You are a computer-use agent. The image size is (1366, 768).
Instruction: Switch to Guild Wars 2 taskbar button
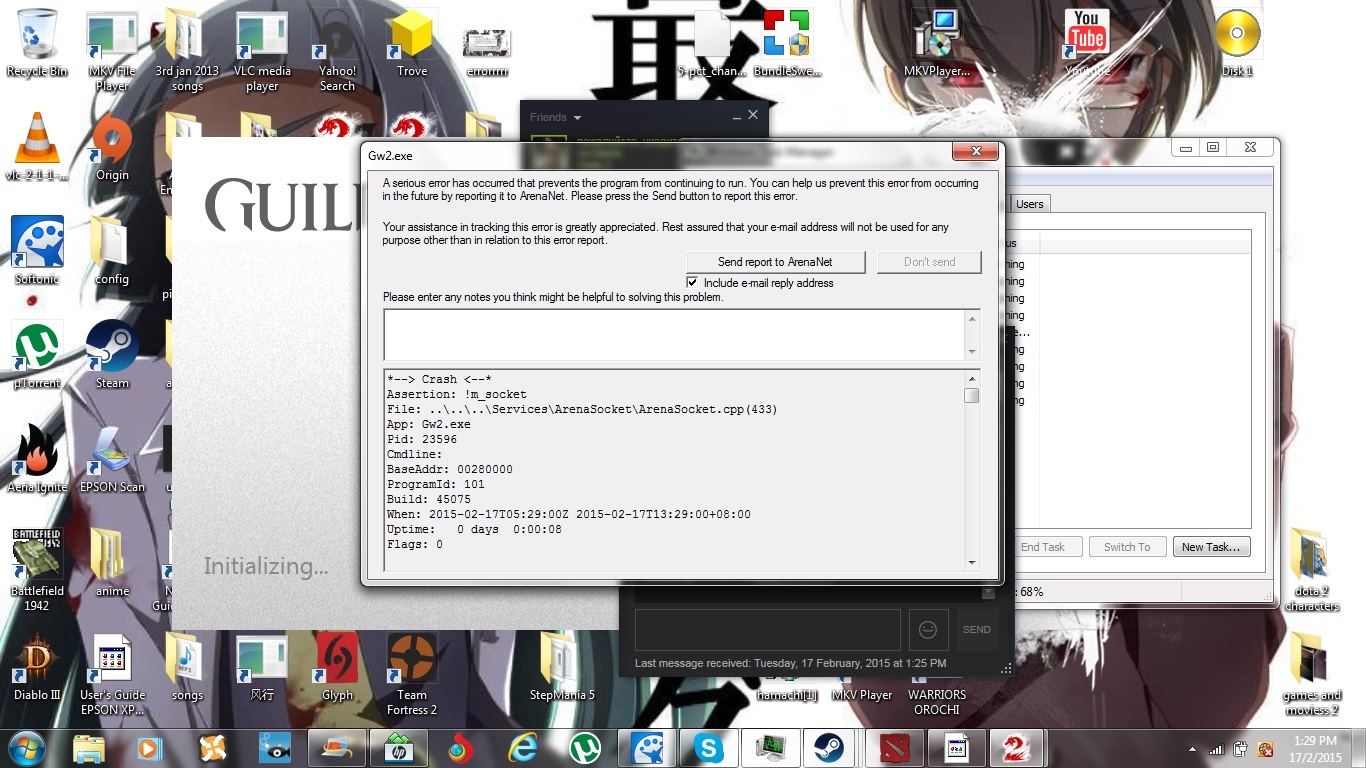point(1016,747)
